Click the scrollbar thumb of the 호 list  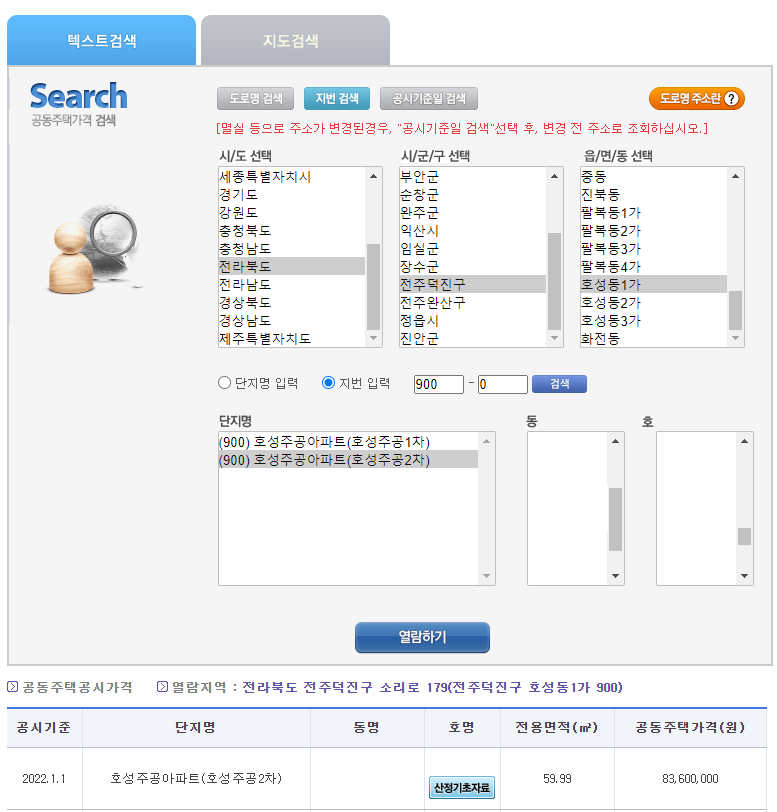click(744, 536)
